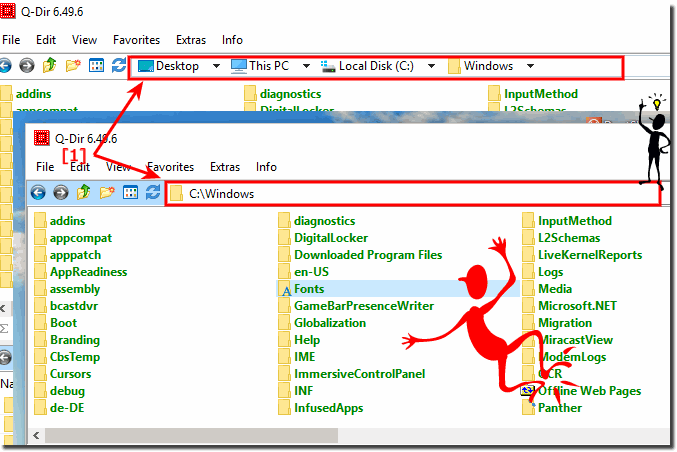Click new folder icon in back Q-Dir window

click(x=73, y=66)
